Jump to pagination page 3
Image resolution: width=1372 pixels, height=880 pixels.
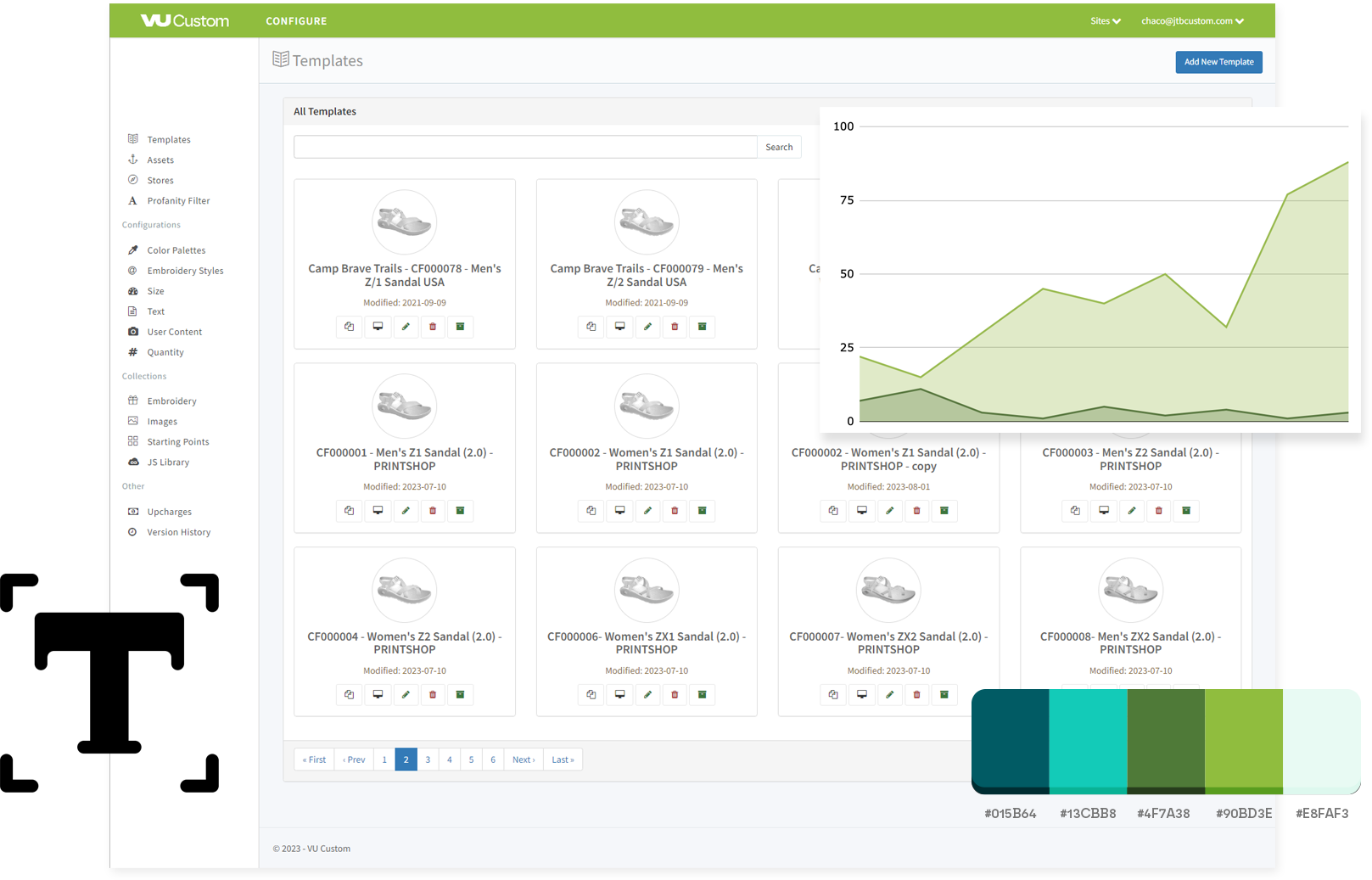click(428, 759)
